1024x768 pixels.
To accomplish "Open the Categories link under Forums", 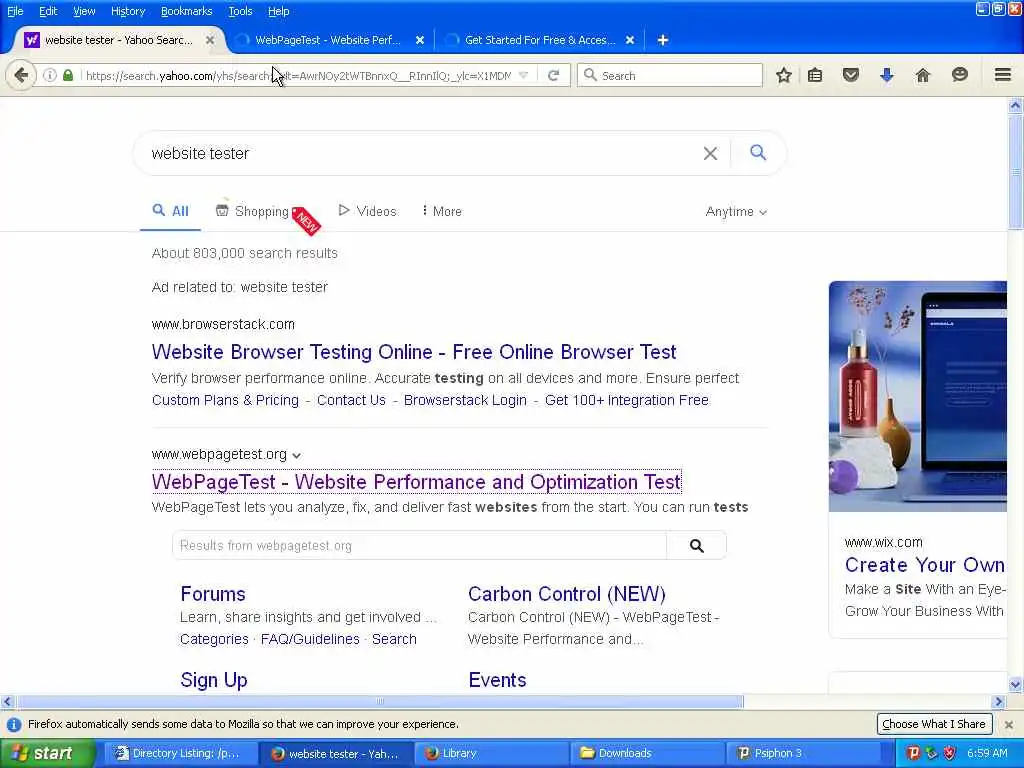I will (214, 639).
